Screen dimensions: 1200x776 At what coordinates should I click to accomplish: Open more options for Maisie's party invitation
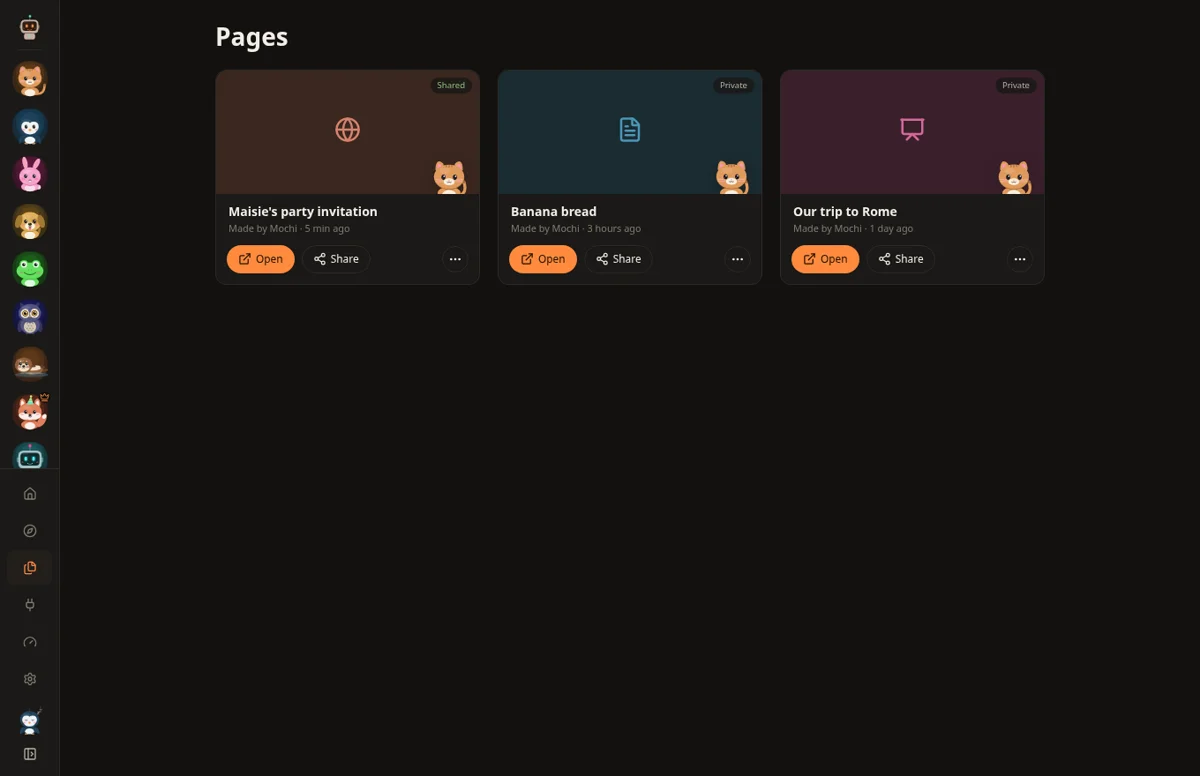tap(455, 259)
